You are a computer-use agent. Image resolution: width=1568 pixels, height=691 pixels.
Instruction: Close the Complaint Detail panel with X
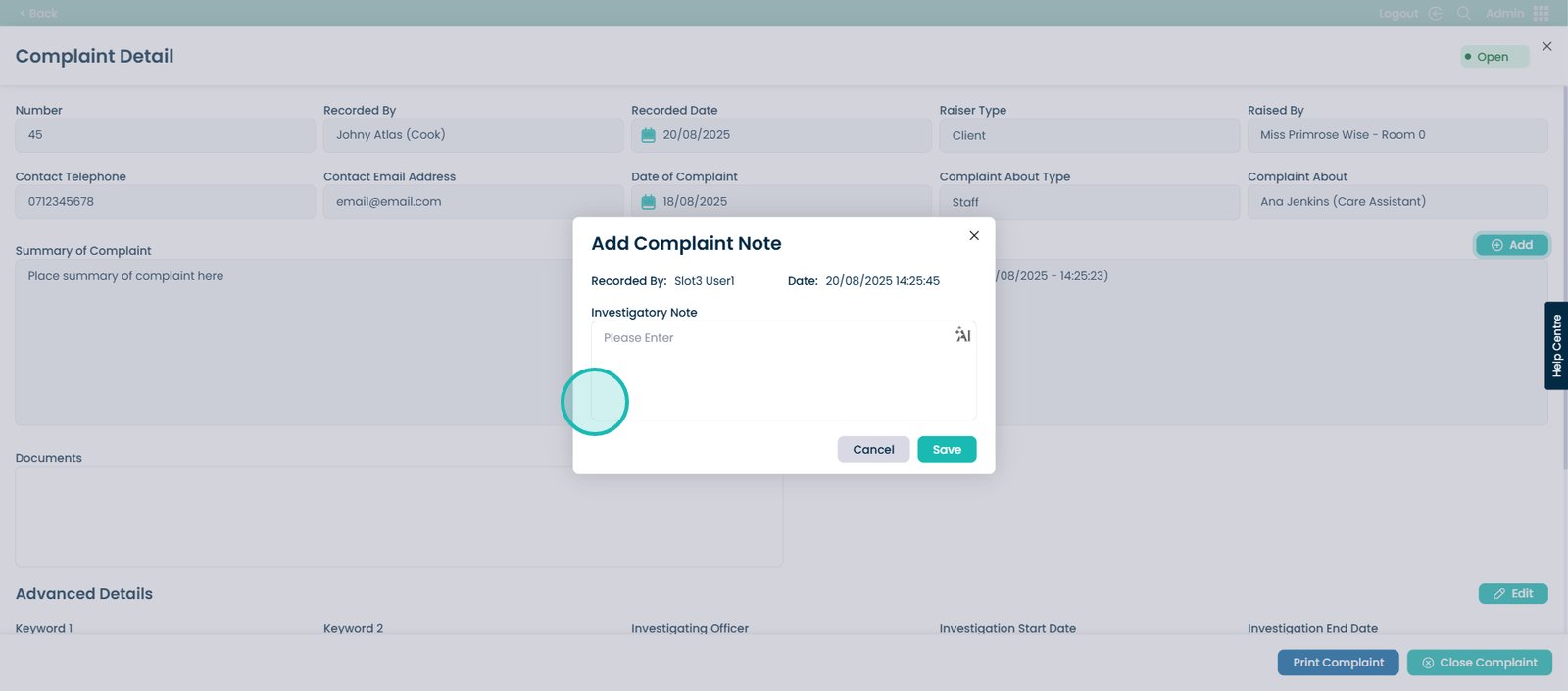pos(1546,46)
